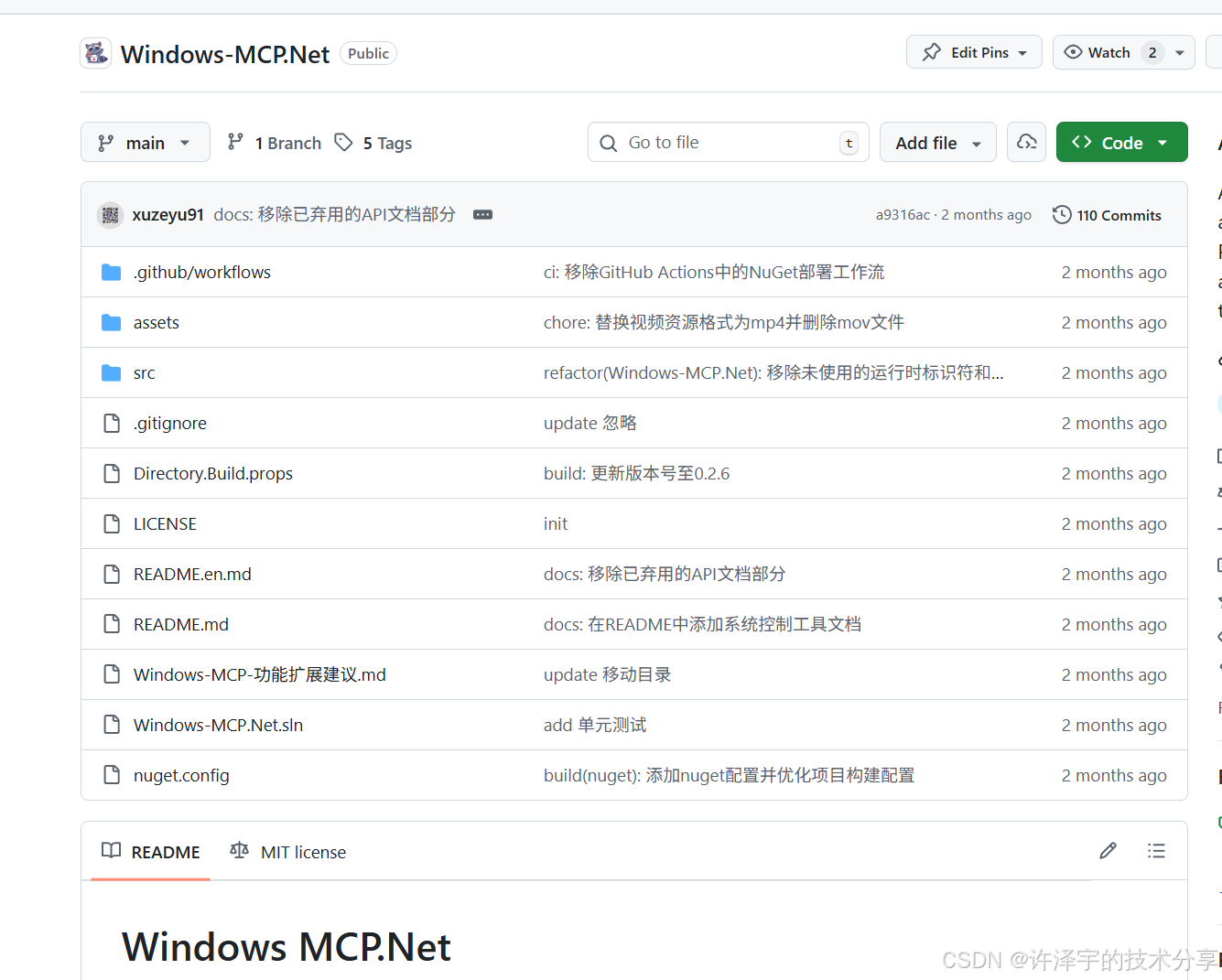Edit README with the pencil icon
Screen dimensions: 1222x980
coord(1108,851)
